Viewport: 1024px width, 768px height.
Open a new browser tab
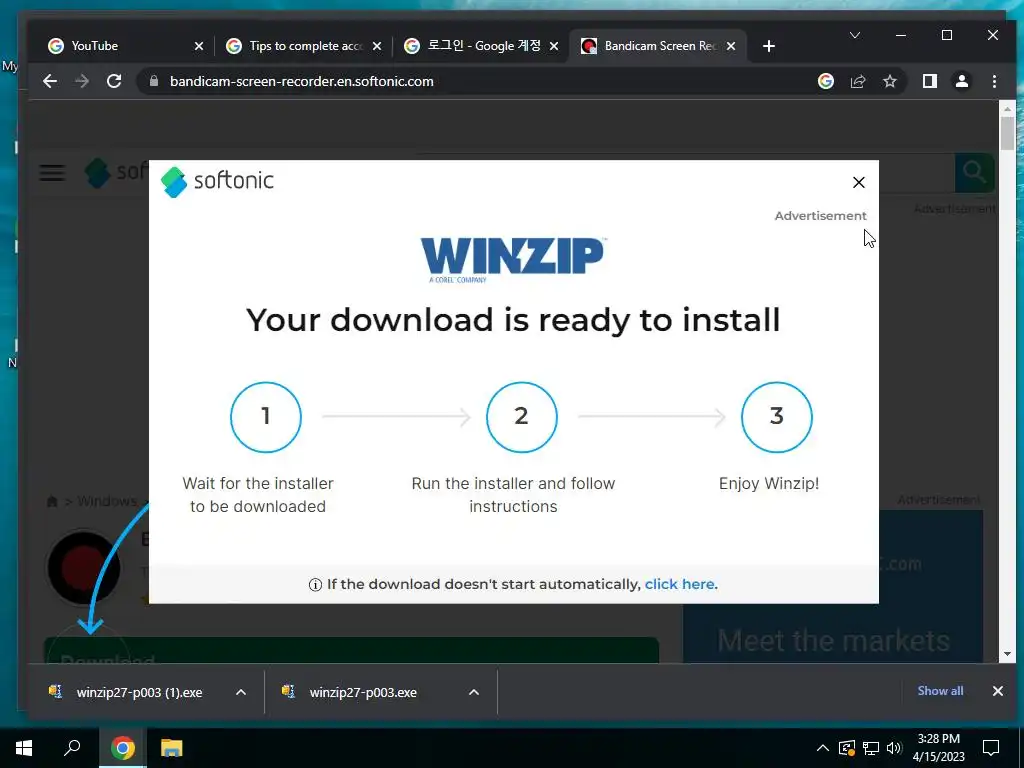click(x=769, y=46)
